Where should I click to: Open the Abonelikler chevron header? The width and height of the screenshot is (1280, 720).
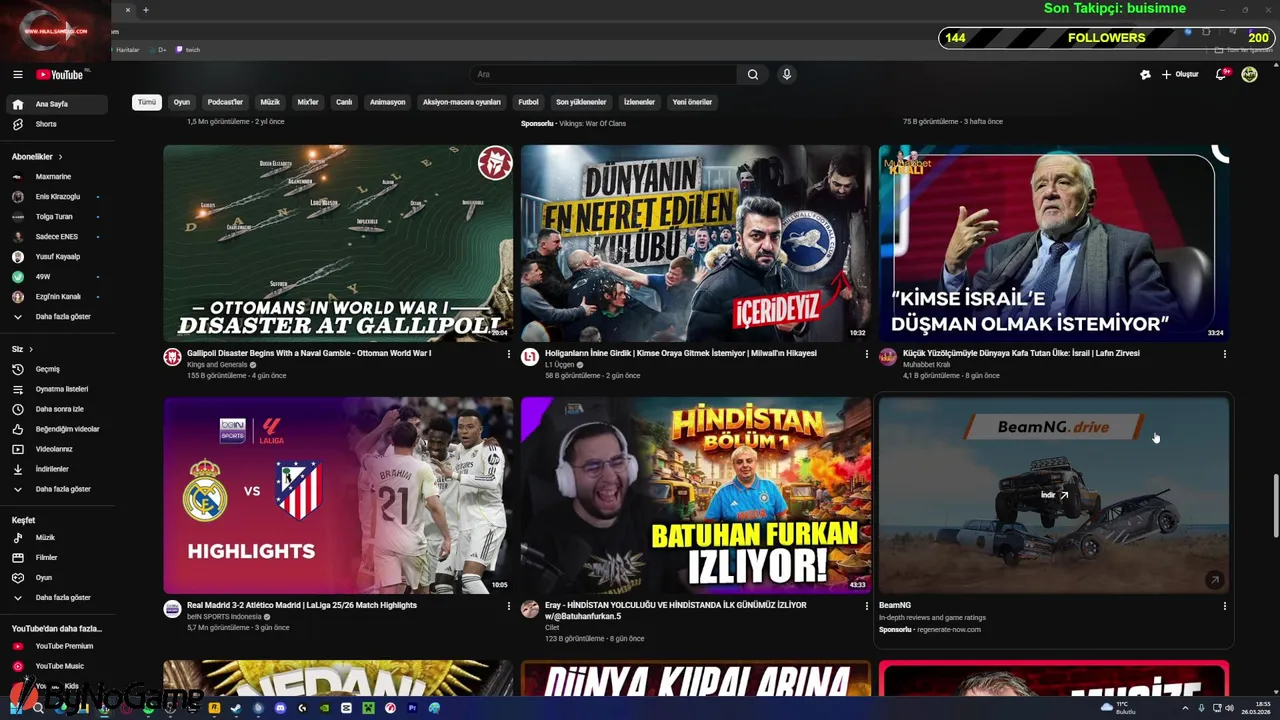pyautogui.click(x=37, y=157)
